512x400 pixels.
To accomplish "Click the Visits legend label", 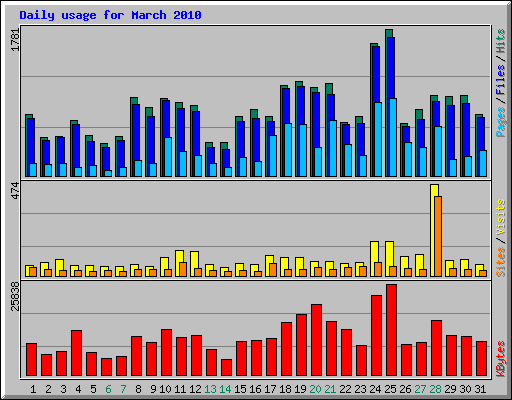I will coord(500,217).
